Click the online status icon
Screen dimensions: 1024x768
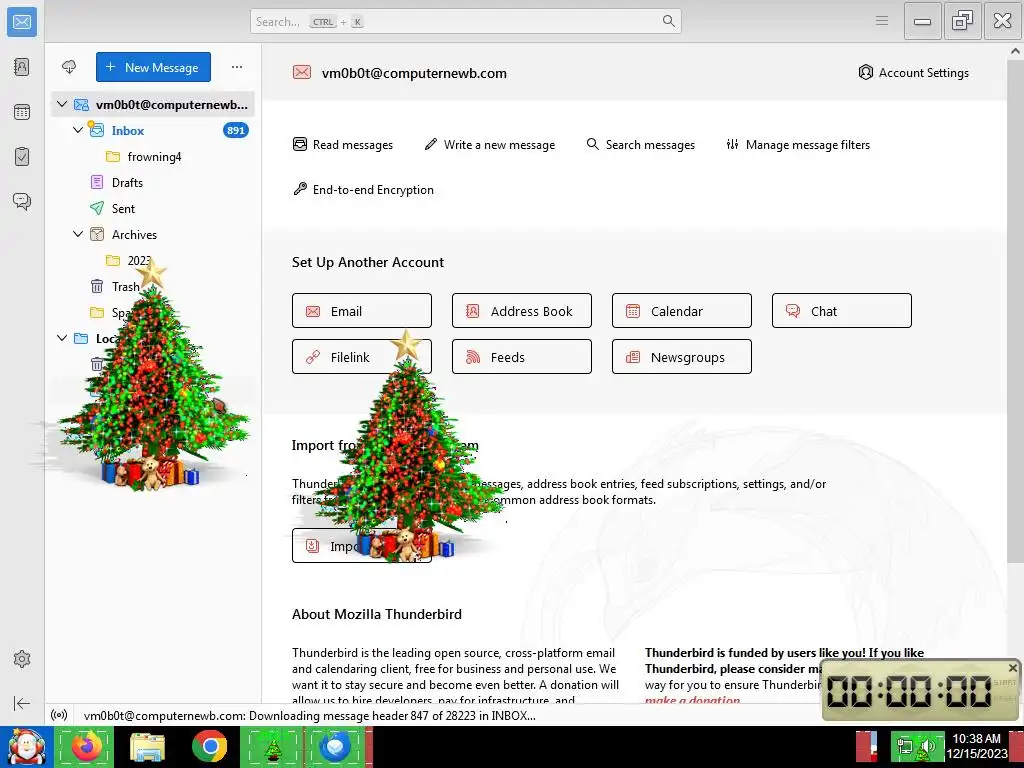point(59,715)
